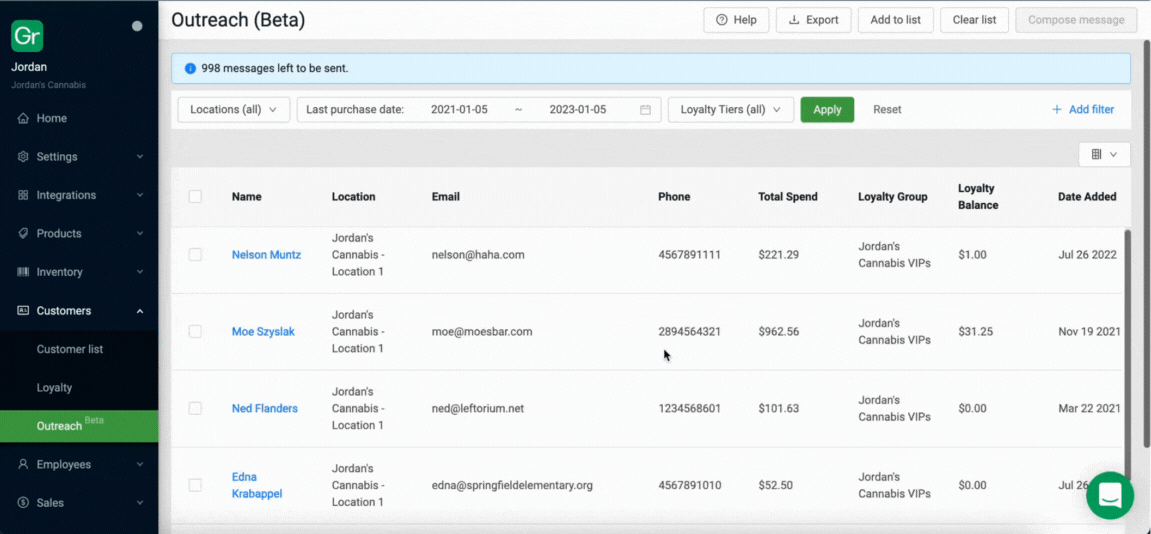Toggle the select-all header checkbox

195,197
